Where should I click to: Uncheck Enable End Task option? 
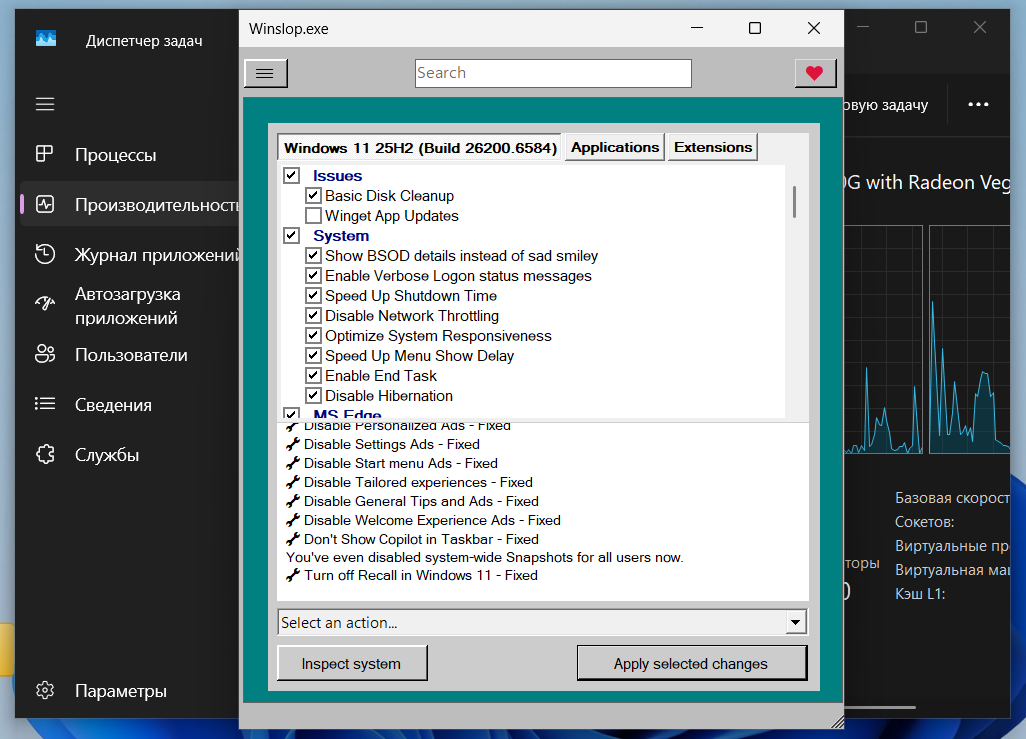pos(313,375)
